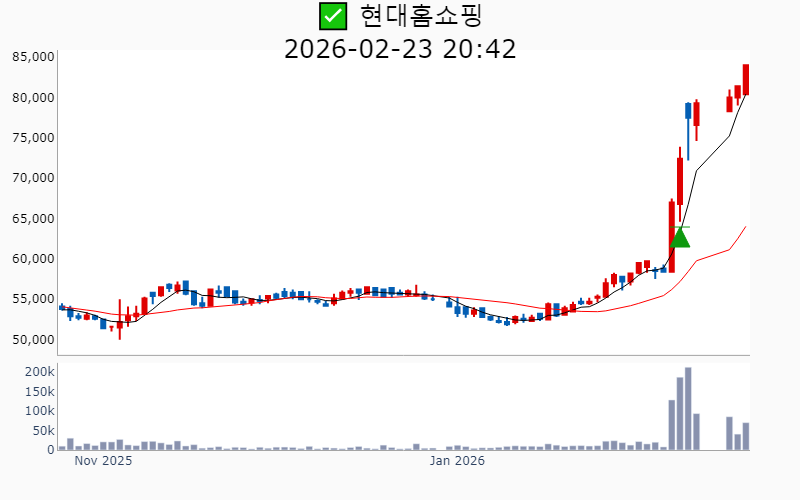Viewport: 800px width, 500px height.
Task: Click the 50,000 price axis label
Action: (x=32, y=339)
